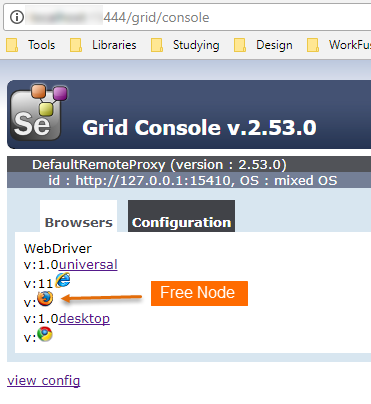The image size is (371, 404).
Task: Open the desktop link
Action: coord(84,319)
